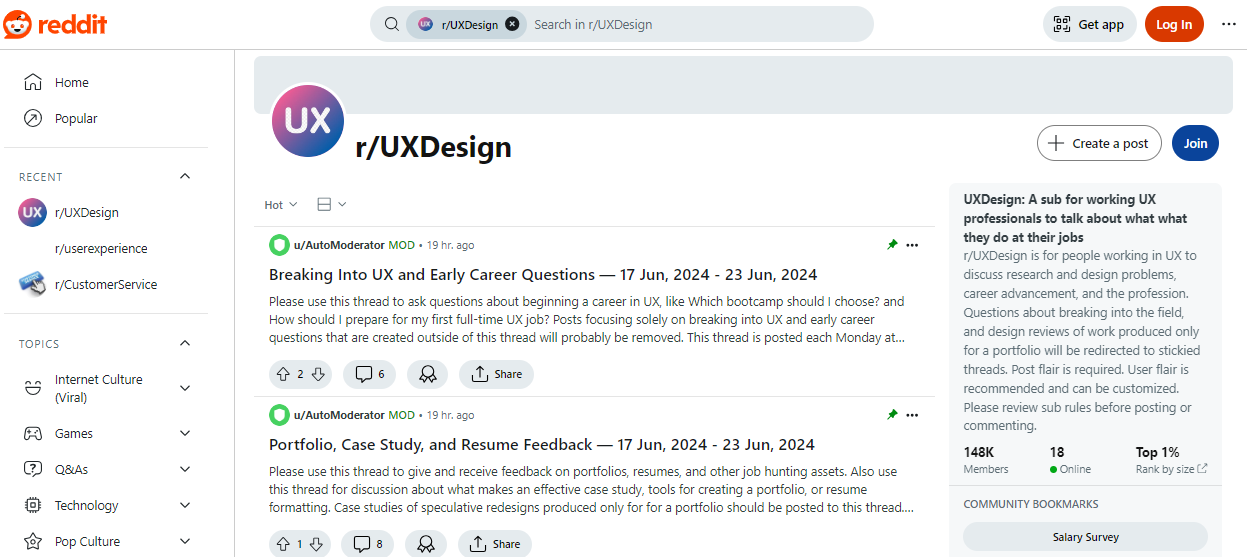Viewport: 1253px width, 557px height.
Task: Remove r/UXDesign search filter chip
Action: (x=512, y=24)
